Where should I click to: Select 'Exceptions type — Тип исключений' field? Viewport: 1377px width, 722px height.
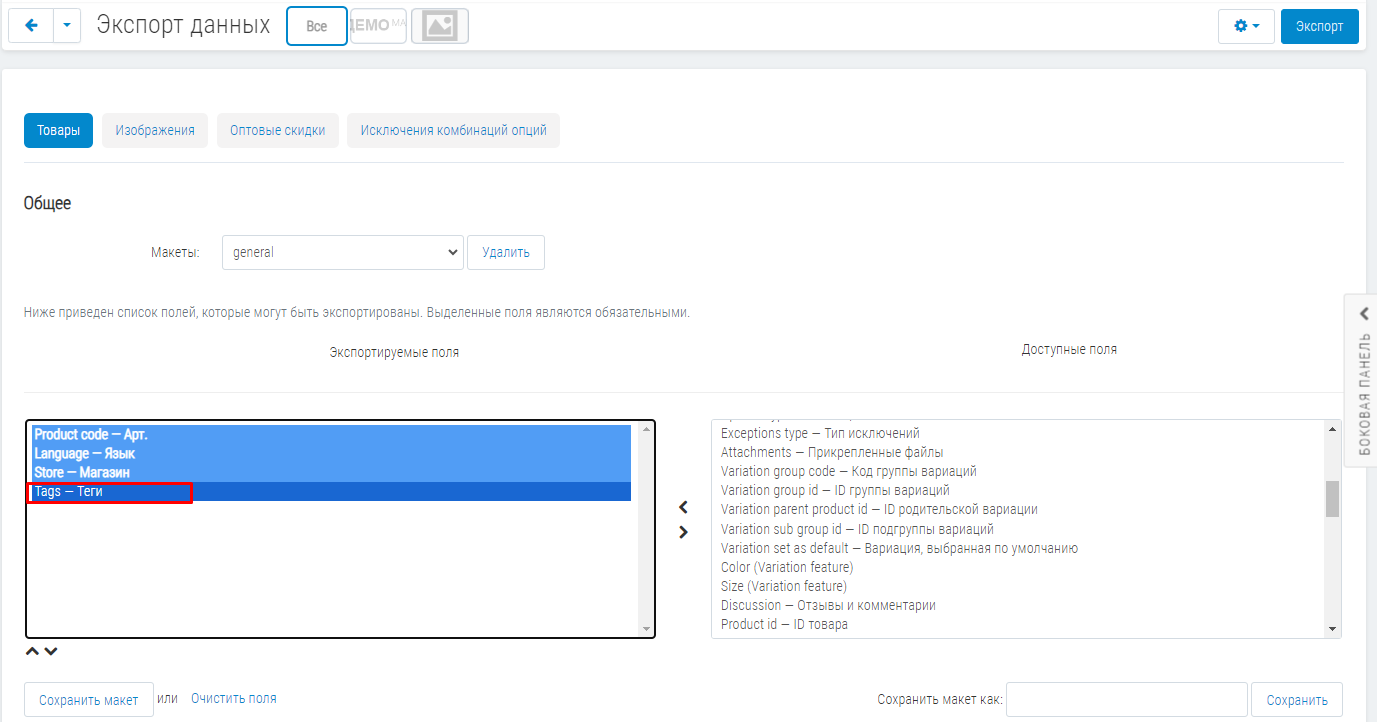[x=1018, y=433]
